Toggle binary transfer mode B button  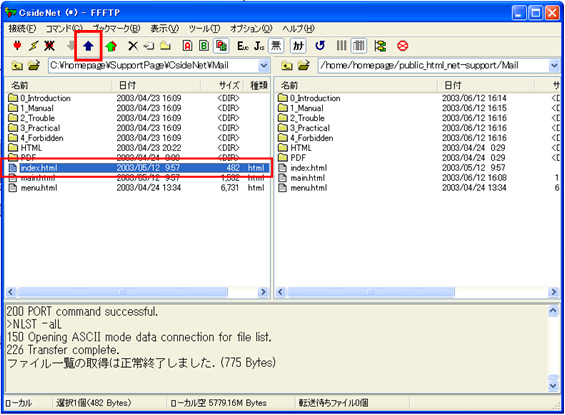204,46
